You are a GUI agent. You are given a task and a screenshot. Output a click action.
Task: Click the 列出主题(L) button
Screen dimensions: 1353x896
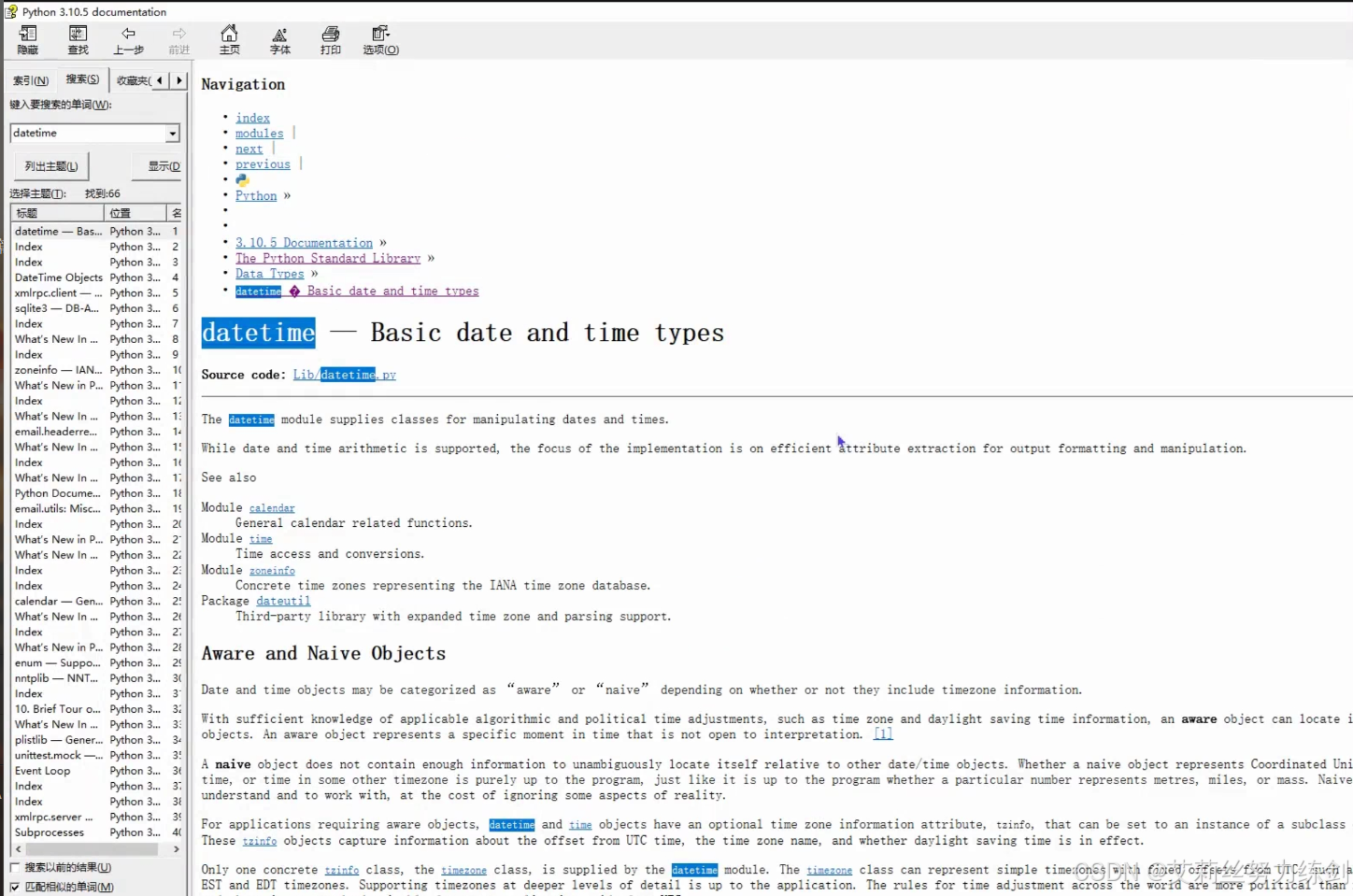pyautogui.click(x=51, y=166)
